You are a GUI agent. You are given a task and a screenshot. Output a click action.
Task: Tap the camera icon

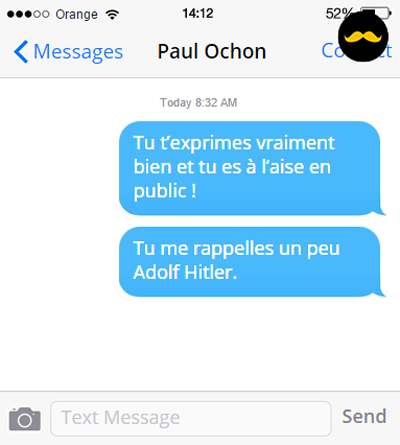coord(25,419)
